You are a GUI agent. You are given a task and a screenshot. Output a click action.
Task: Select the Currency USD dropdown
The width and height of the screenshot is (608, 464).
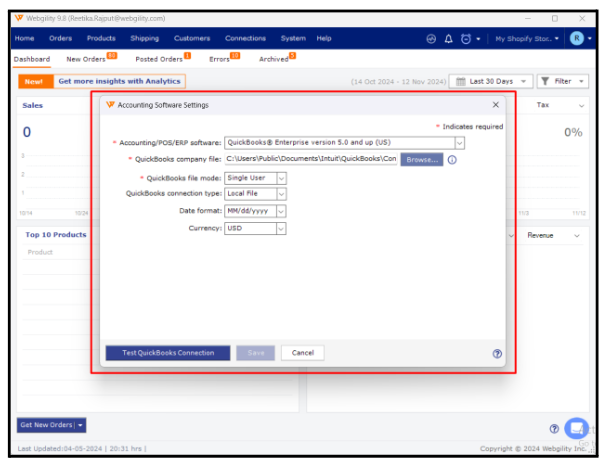(281, 228)
